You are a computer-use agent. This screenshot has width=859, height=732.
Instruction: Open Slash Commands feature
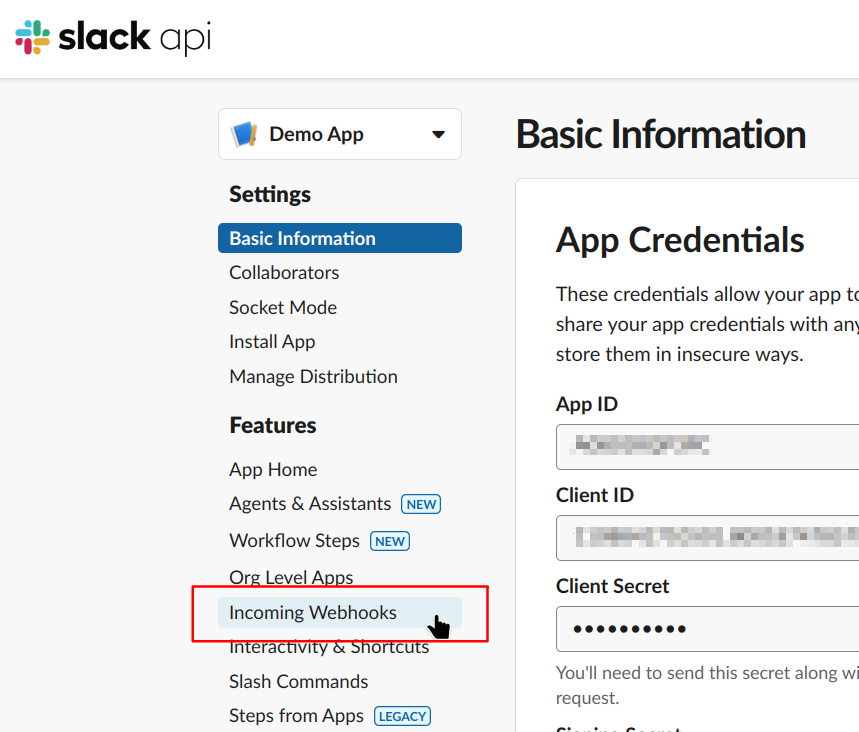point(299,682)
